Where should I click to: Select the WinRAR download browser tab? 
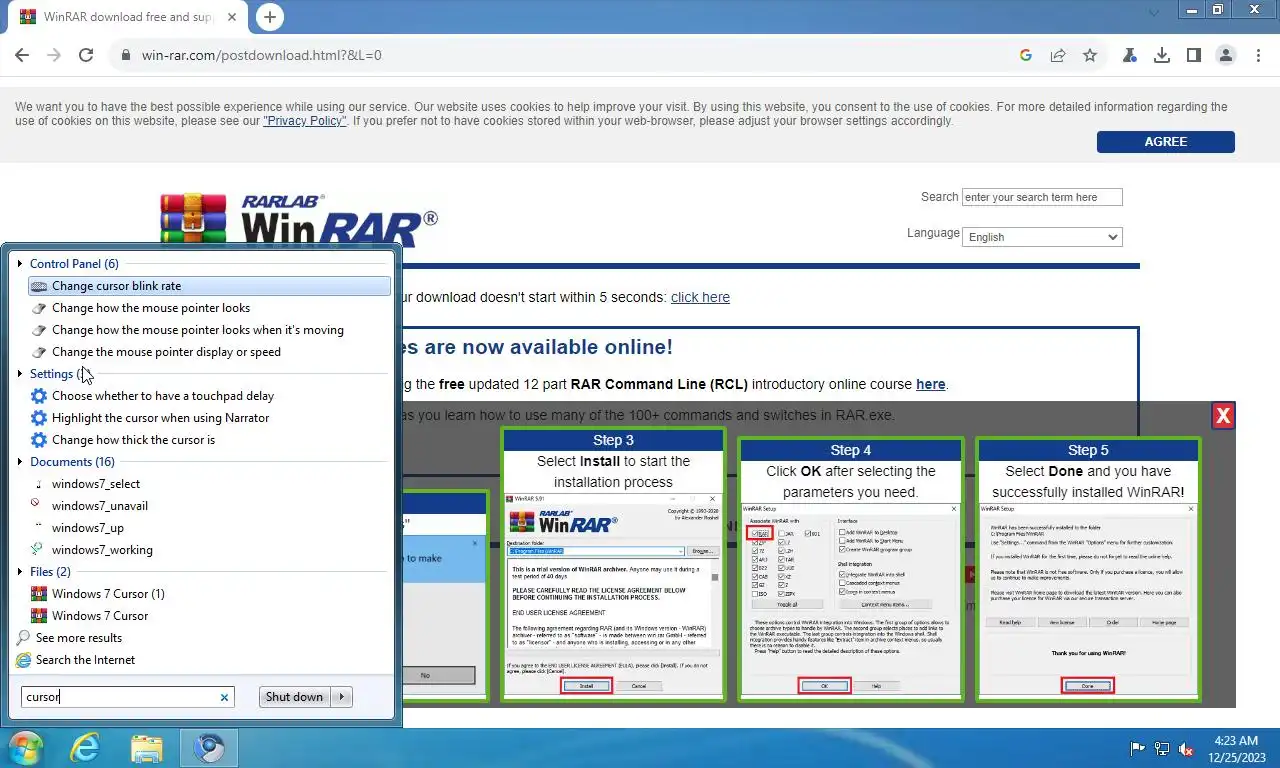click(126, 17)
